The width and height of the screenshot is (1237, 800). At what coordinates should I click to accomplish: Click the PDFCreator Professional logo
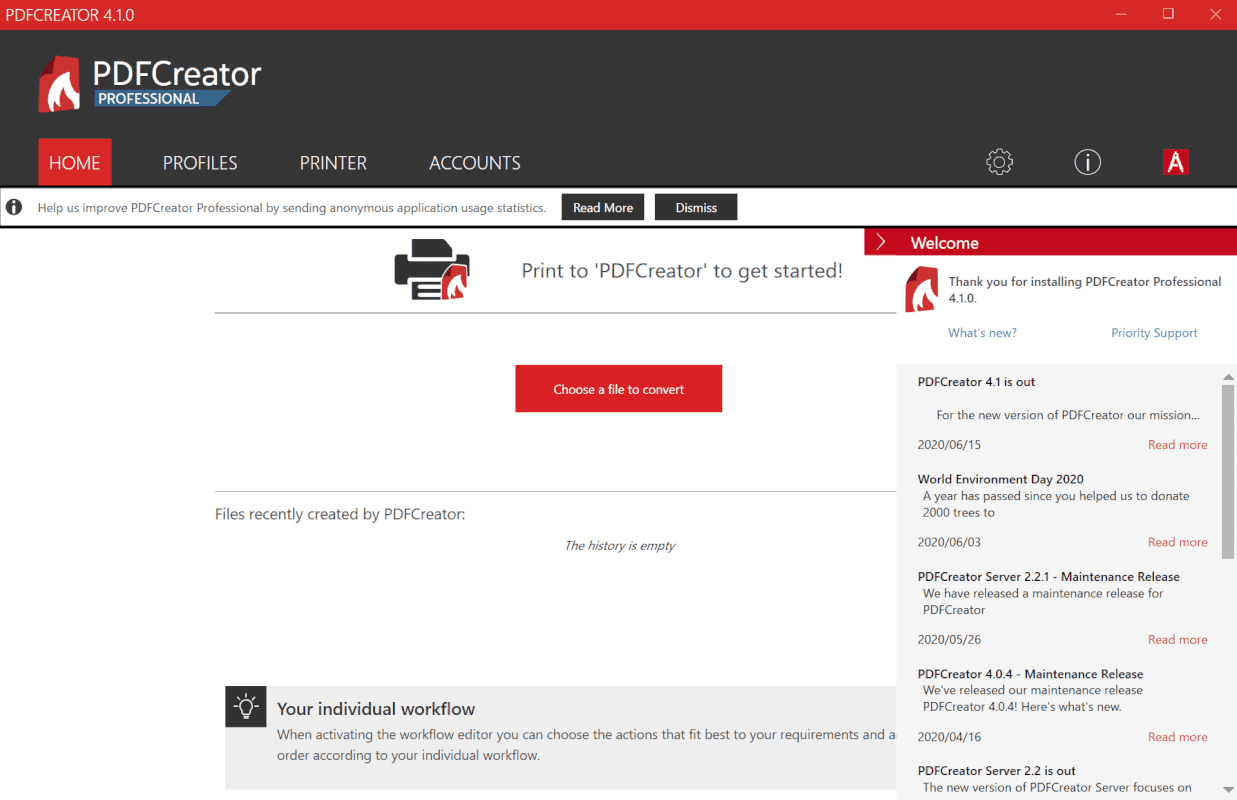coord(150,84)
